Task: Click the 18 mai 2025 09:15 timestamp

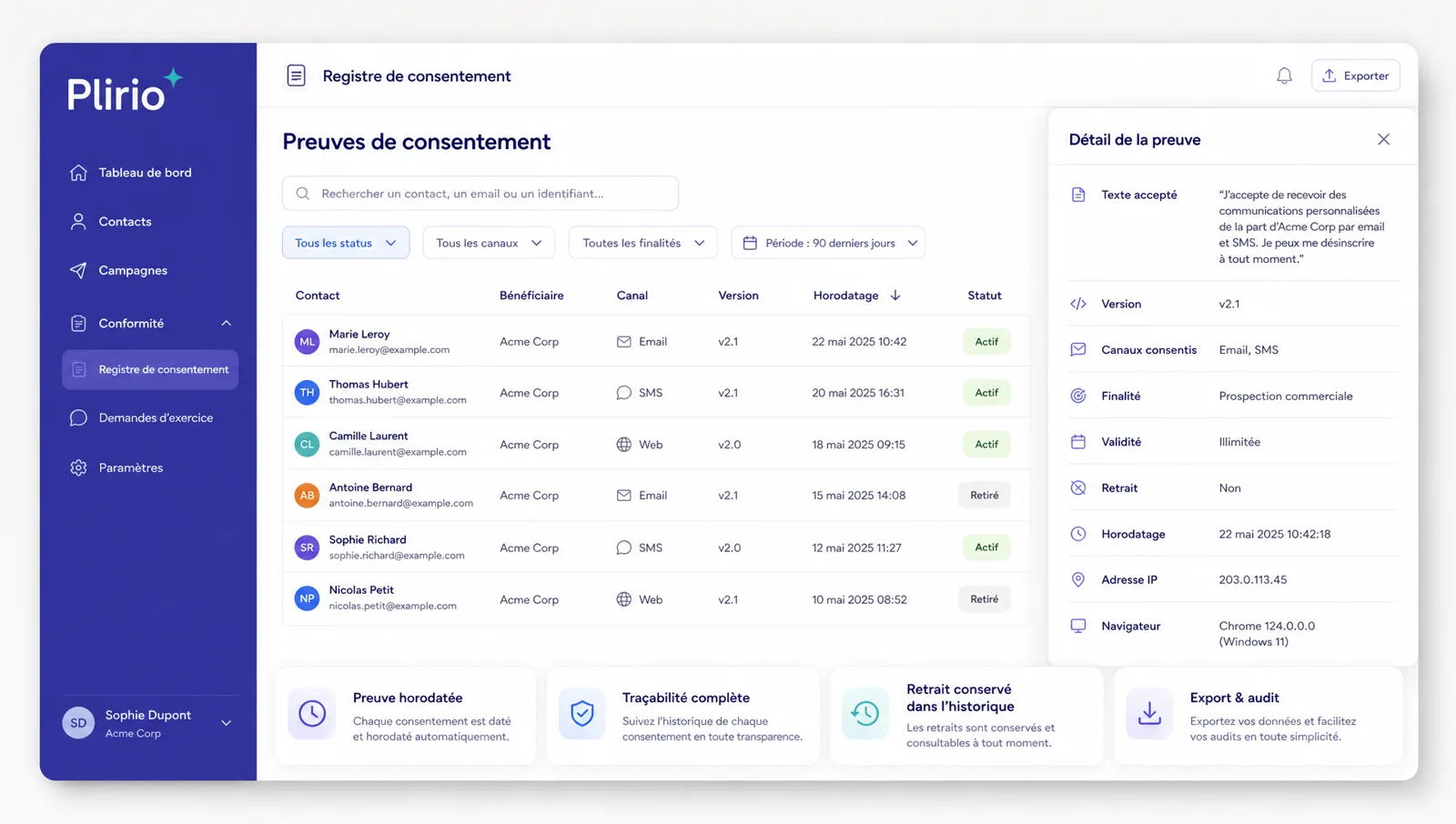Action: click(858, 445)
